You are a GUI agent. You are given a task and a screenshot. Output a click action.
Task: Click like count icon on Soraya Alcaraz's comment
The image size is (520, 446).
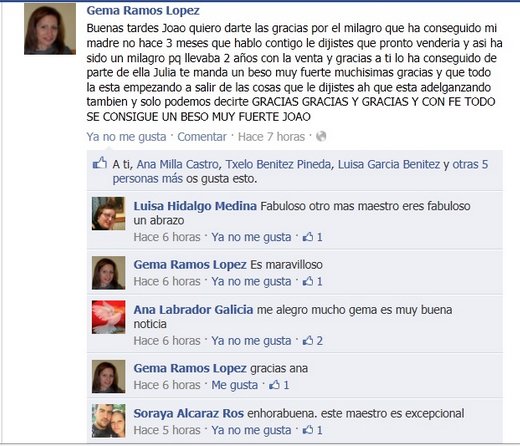click(312, 430)
